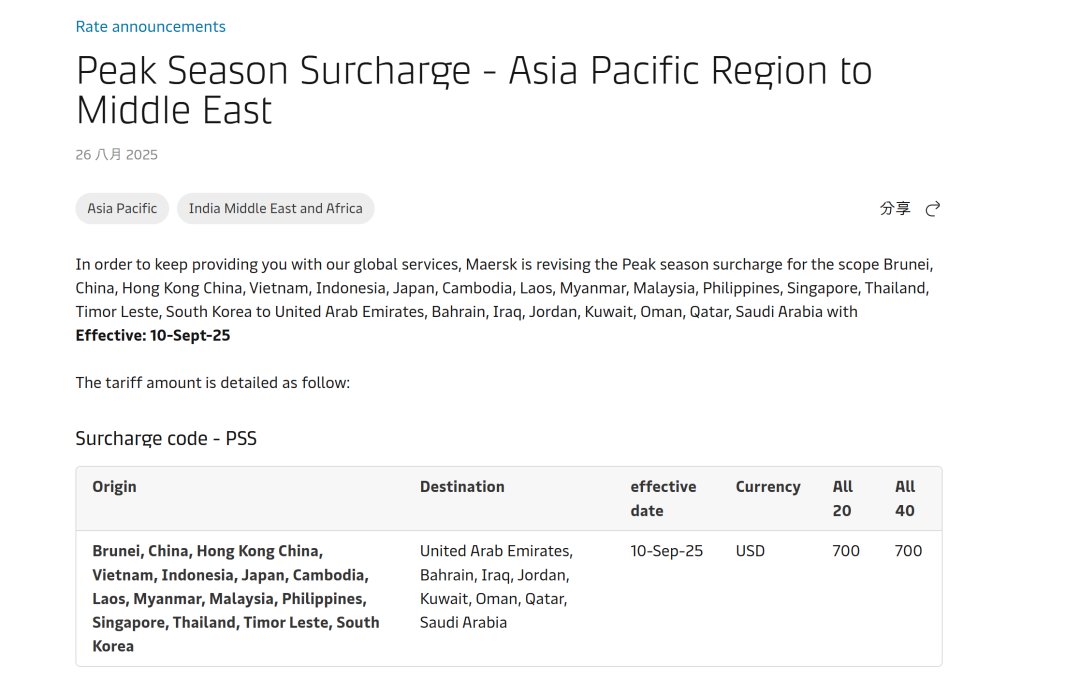1080x693 pixels.
Task: Click the 分享 share label
Action: [x=895, y=209]
